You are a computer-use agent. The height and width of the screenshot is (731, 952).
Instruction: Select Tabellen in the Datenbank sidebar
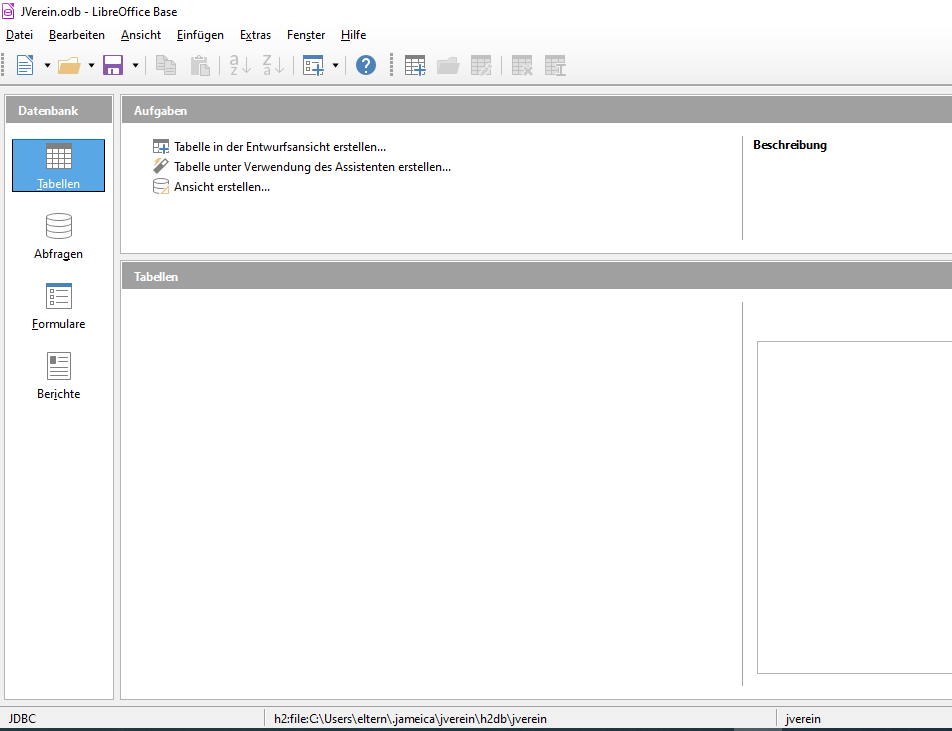(x=58, y=166)
